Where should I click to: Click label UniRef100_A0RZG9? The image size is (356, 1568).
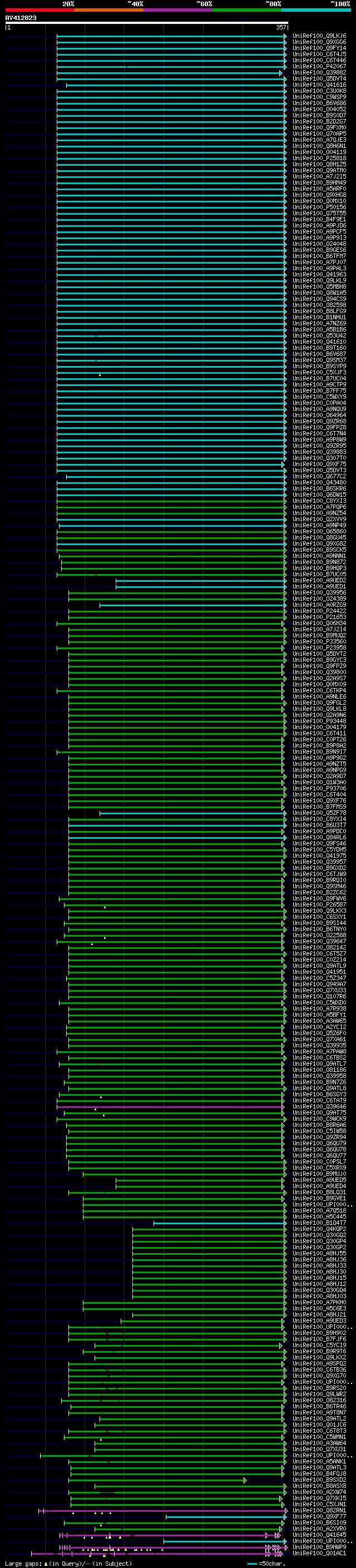tap(319, 605)
